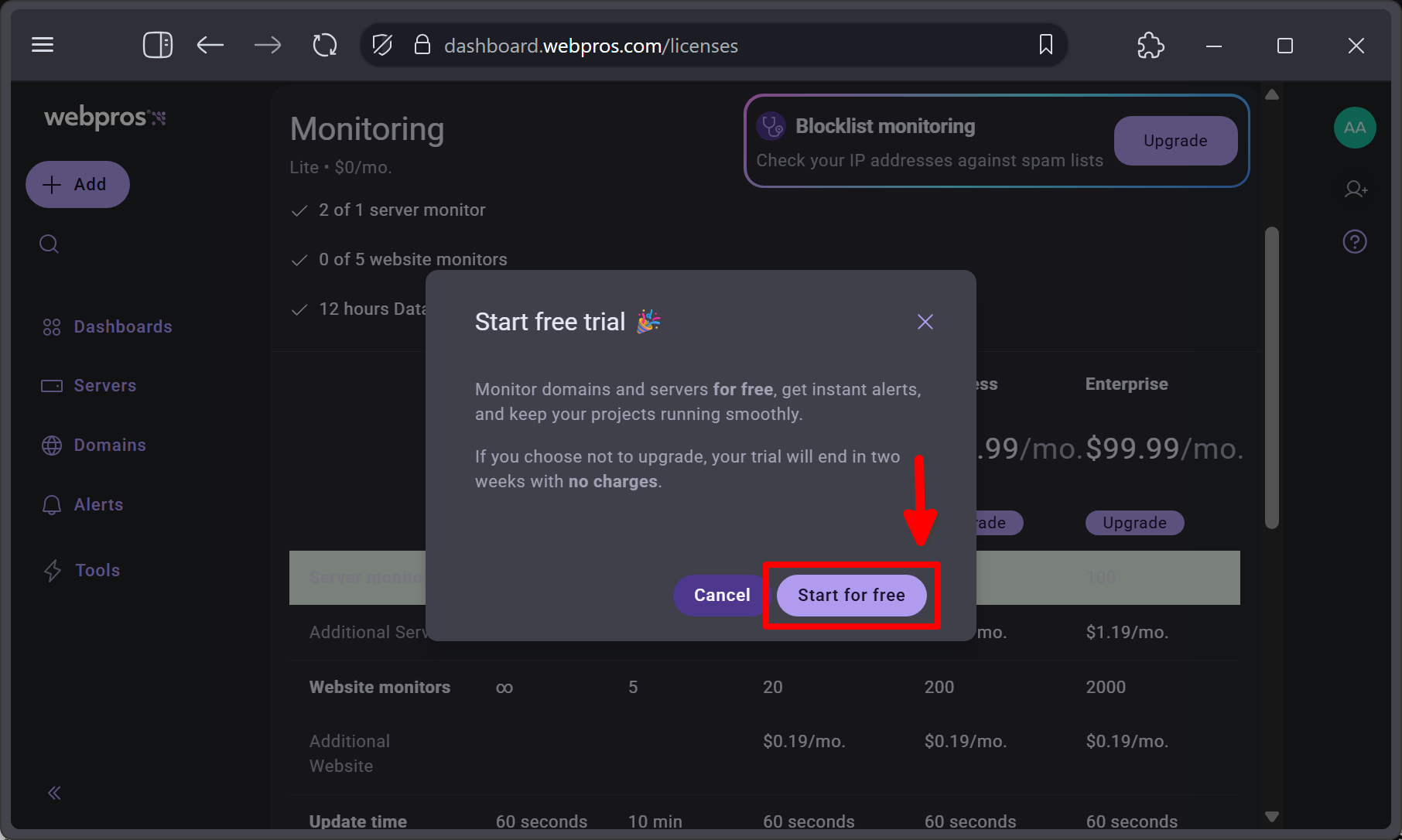This screenshot has height=840, width=1402.
Task: Open Dashboards section
Action: click(x=107, y=326)
